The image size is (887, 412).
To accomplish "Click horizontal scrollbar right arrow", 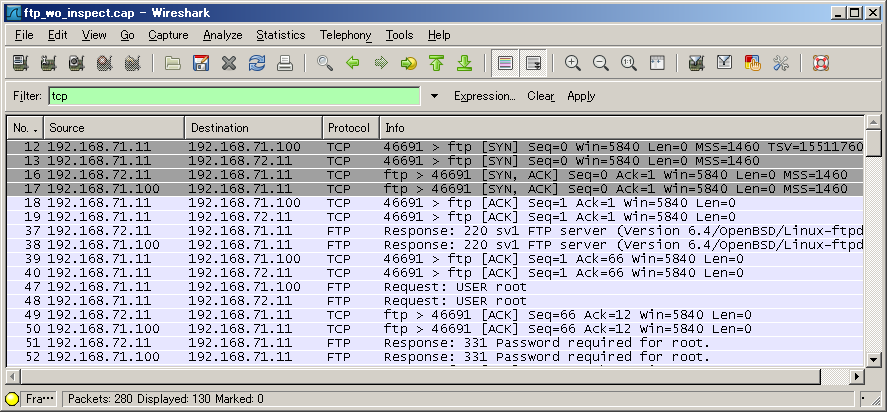I will click(858, 376).
